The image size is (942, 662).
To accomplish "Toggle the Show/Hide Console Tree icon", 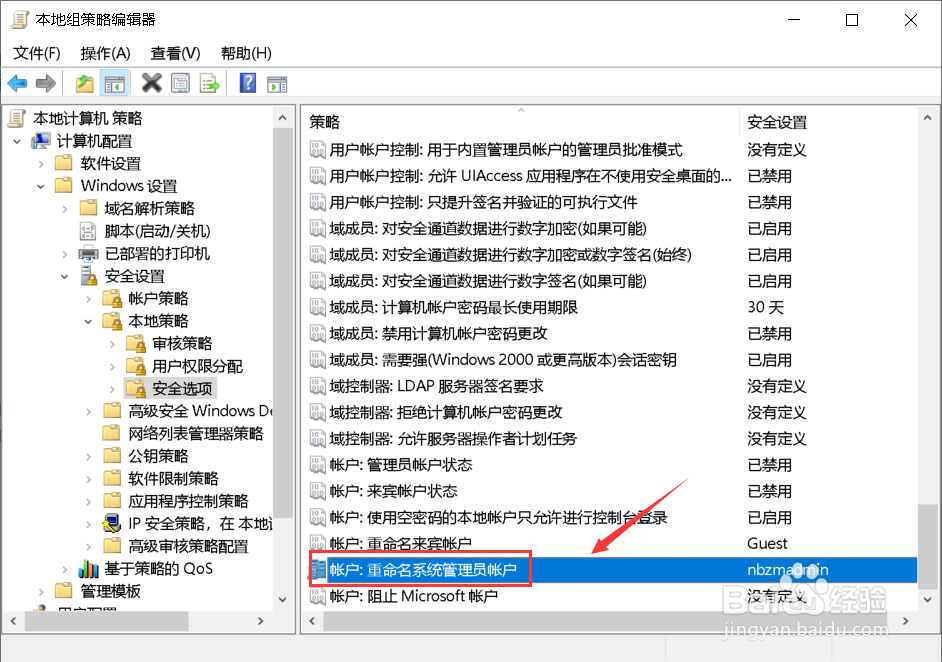I will pyautogui.click(x=115, y=83).
